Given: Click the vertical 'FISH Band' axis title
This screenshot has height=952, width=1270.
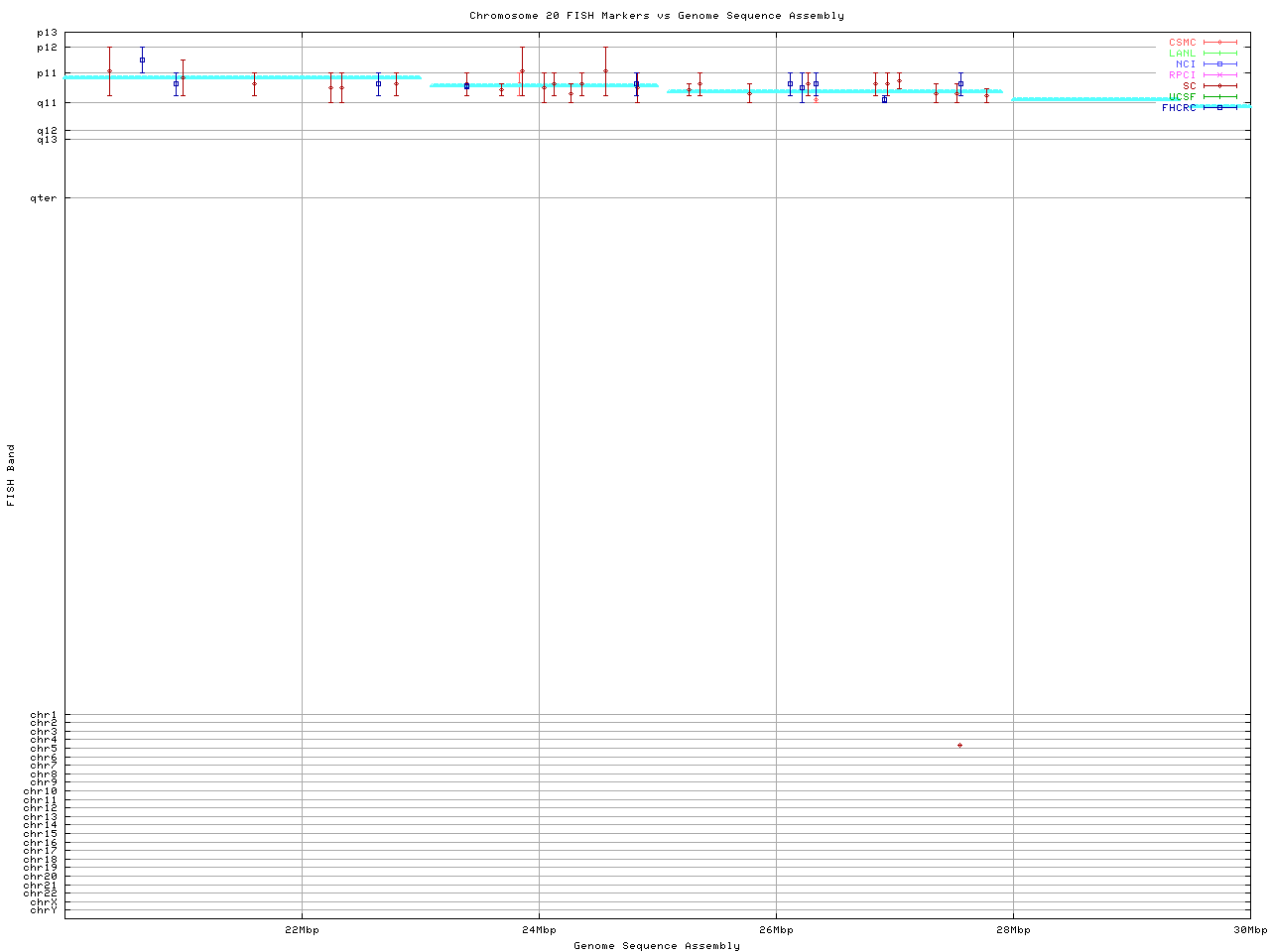Looking at the screenshot, I should pos(11,475).
